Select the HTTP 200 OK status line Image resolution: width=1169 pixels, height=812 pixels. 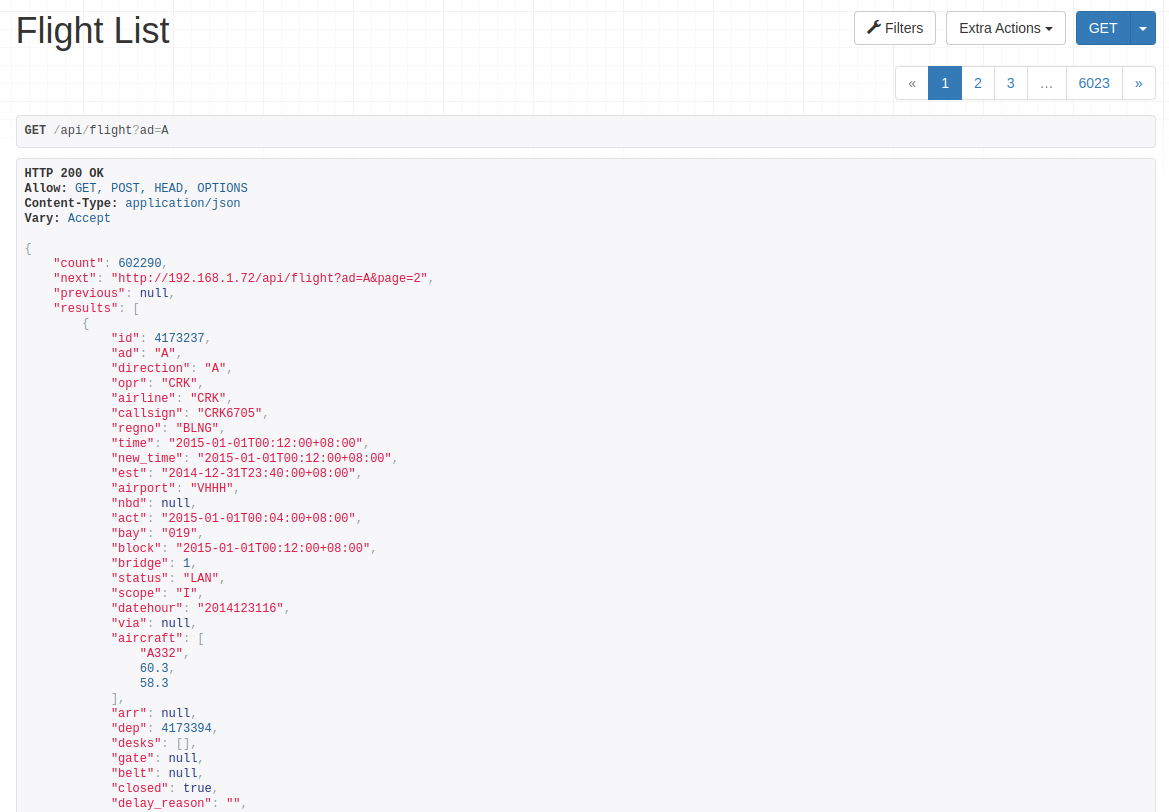63,172
